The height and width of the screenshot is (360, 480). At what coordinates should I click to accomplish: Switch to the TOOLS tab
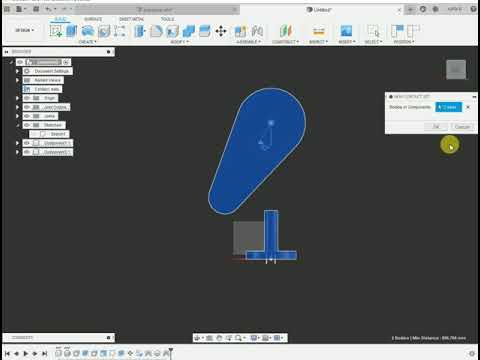tap(167, 19)
